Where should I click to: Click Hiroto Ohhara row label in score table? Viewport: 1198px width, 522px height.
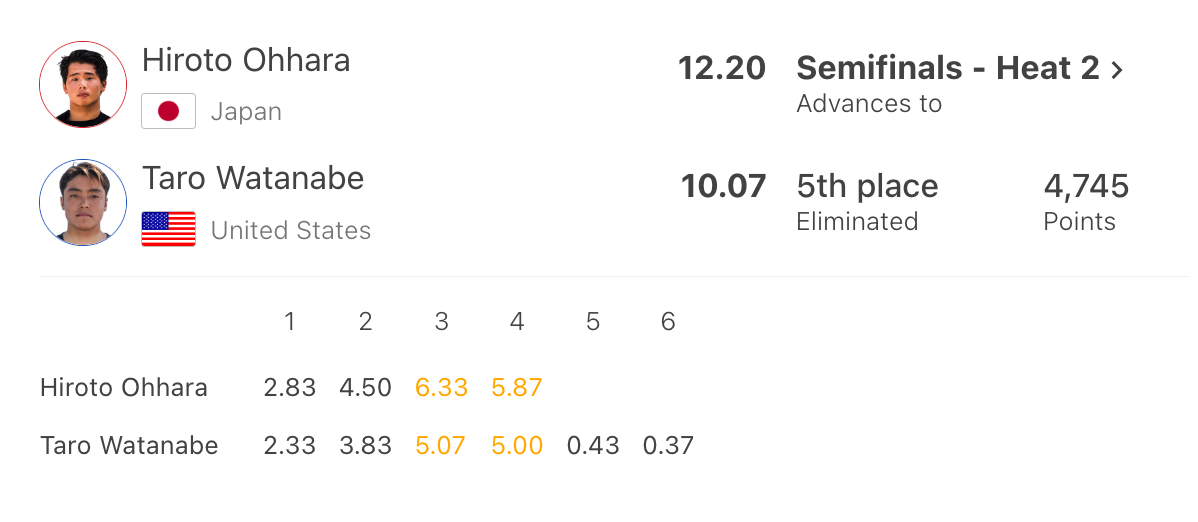124,388
